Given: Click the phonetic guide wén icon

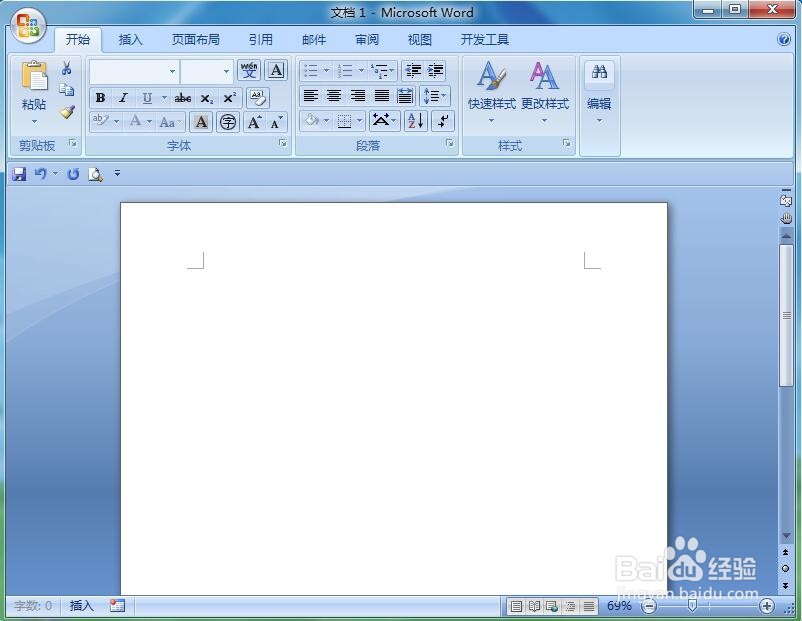Looking at the screenshot, I should 249,71.
